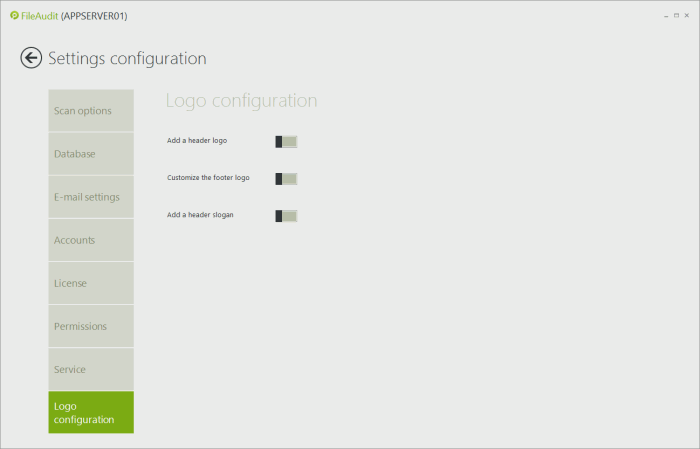The height and width of the screenshot is (449, 700).
Task: Click the Add a header logo label
Action: click(197, 141)
